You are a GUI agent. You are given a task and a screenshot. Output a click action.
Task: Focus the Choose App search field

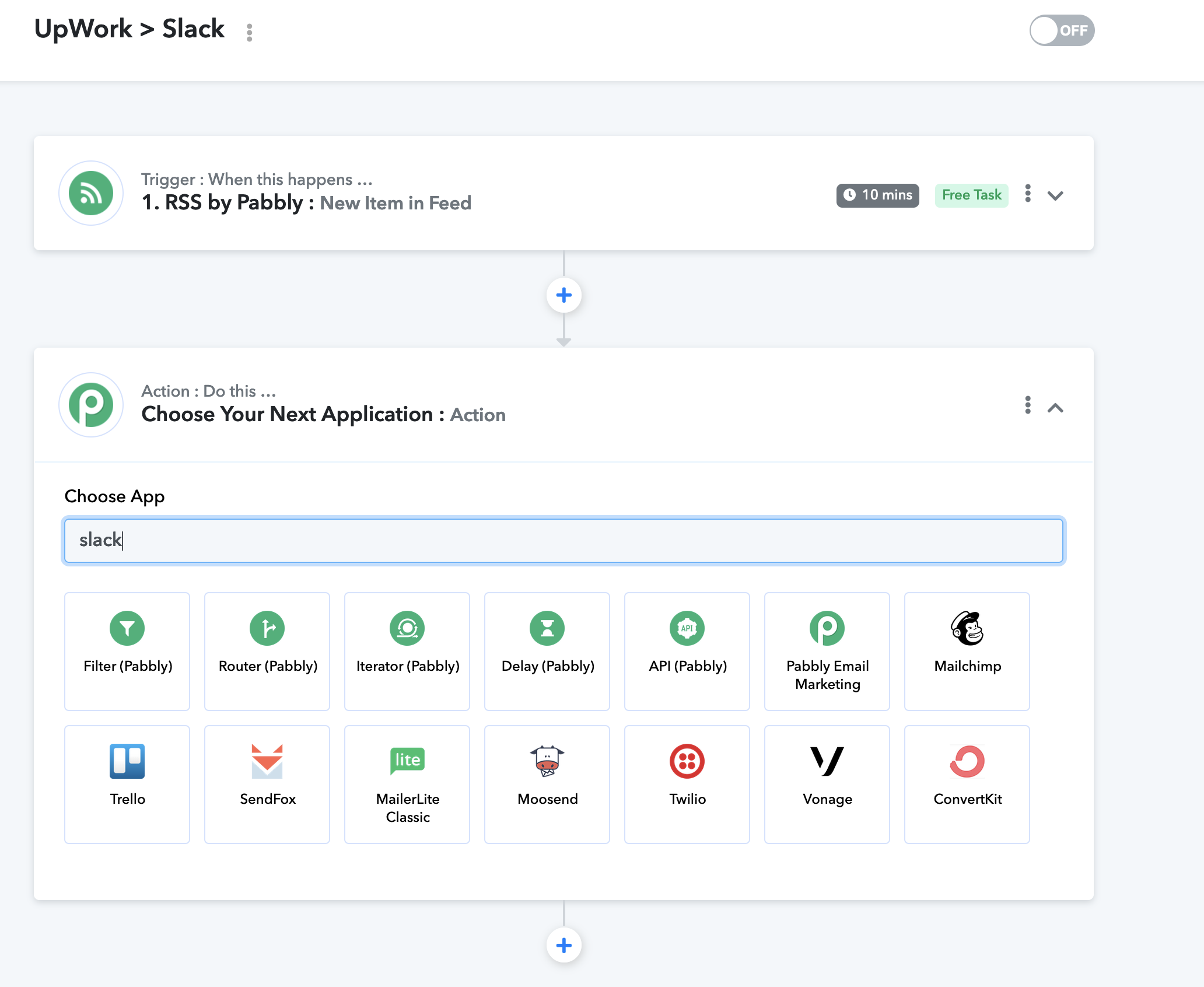(x=563, y=541)
